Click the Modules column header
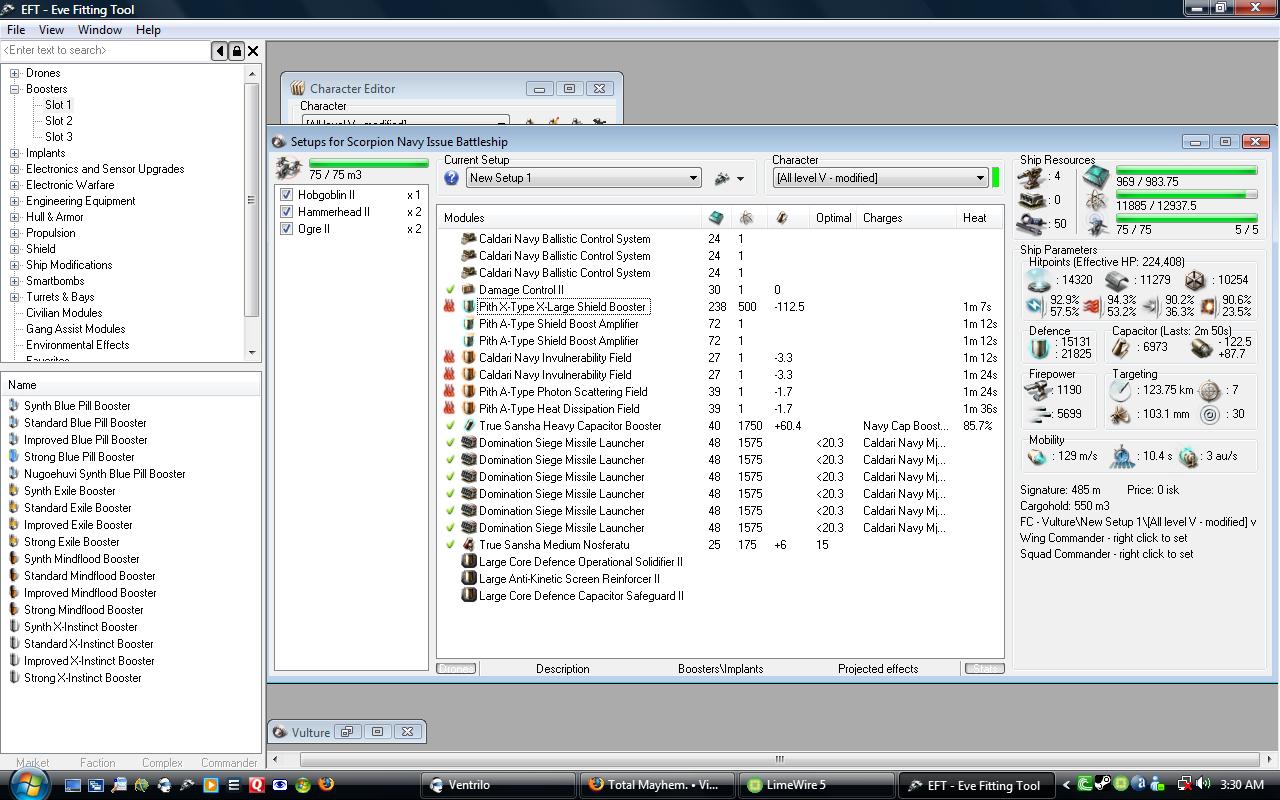Image resolution: width=1280 pixels, height=800 pixels. pos(569,217)
